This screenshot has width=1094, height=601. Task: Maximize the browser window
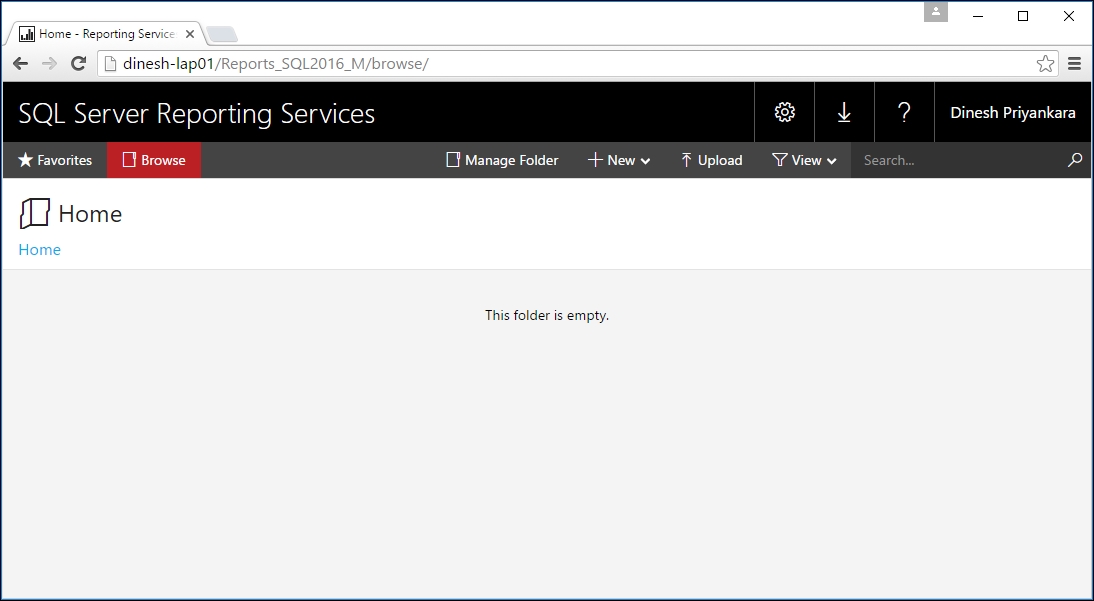point(1023,16)
